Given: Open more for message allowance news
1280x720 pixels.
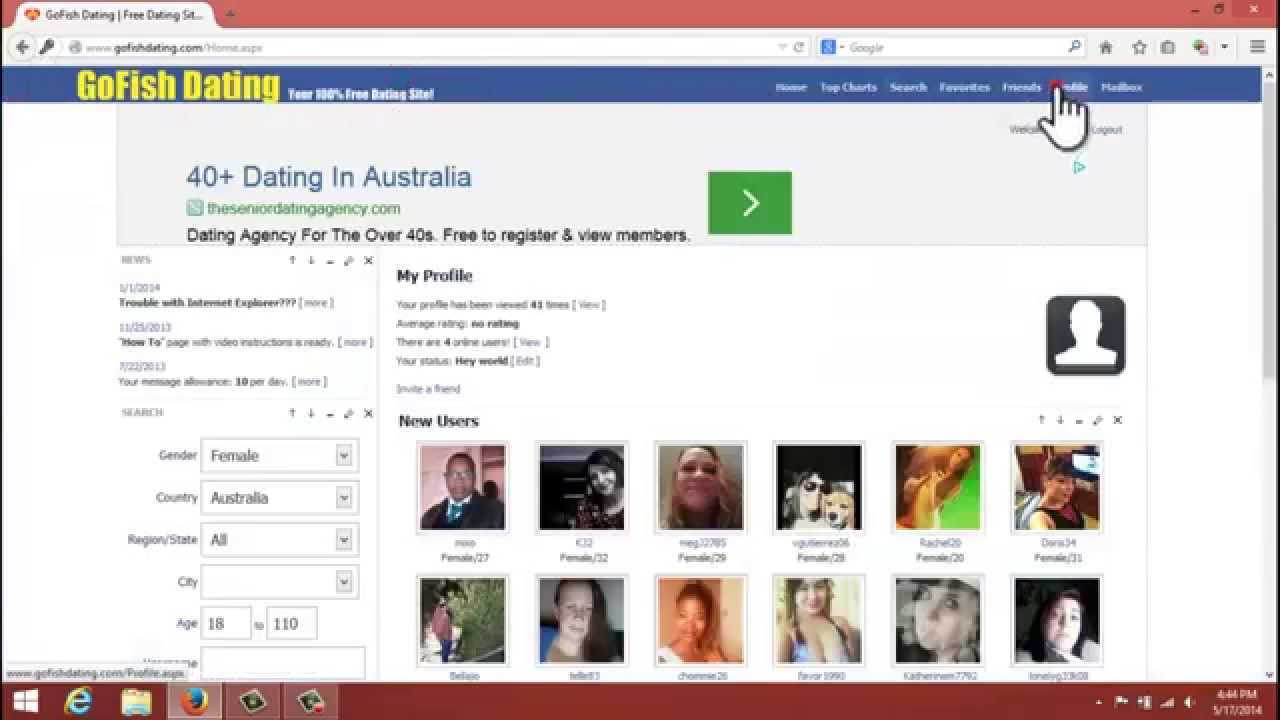Looking at the screenshot, I should tap(309, 381).
